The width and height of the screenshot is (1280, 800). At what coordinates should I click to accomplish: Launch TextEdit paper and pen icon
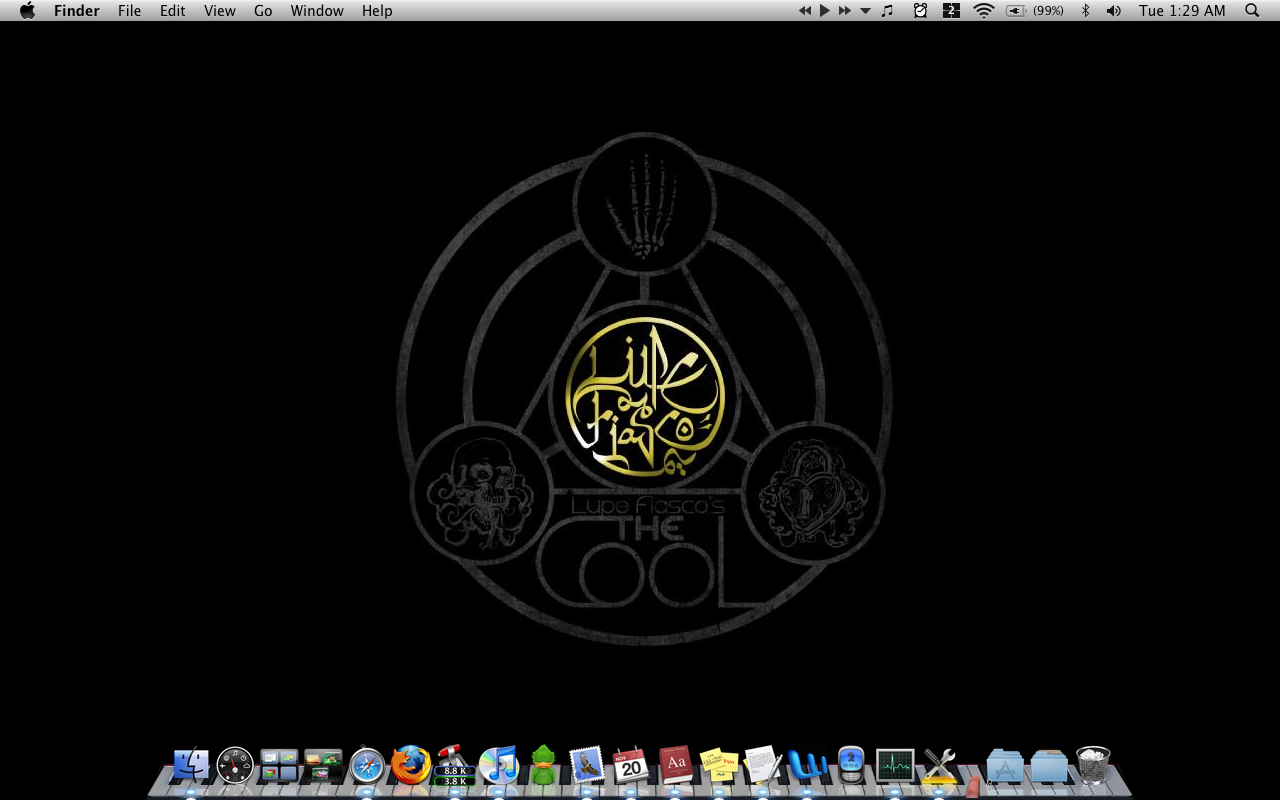[763, 766]
